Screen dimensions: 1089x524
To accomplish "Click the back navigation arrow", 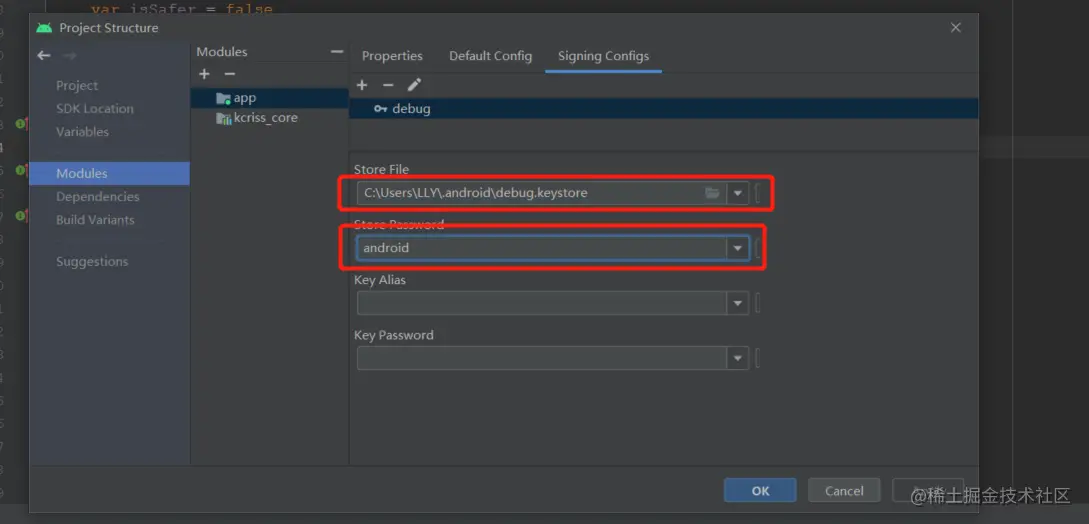I will point(44,56).
